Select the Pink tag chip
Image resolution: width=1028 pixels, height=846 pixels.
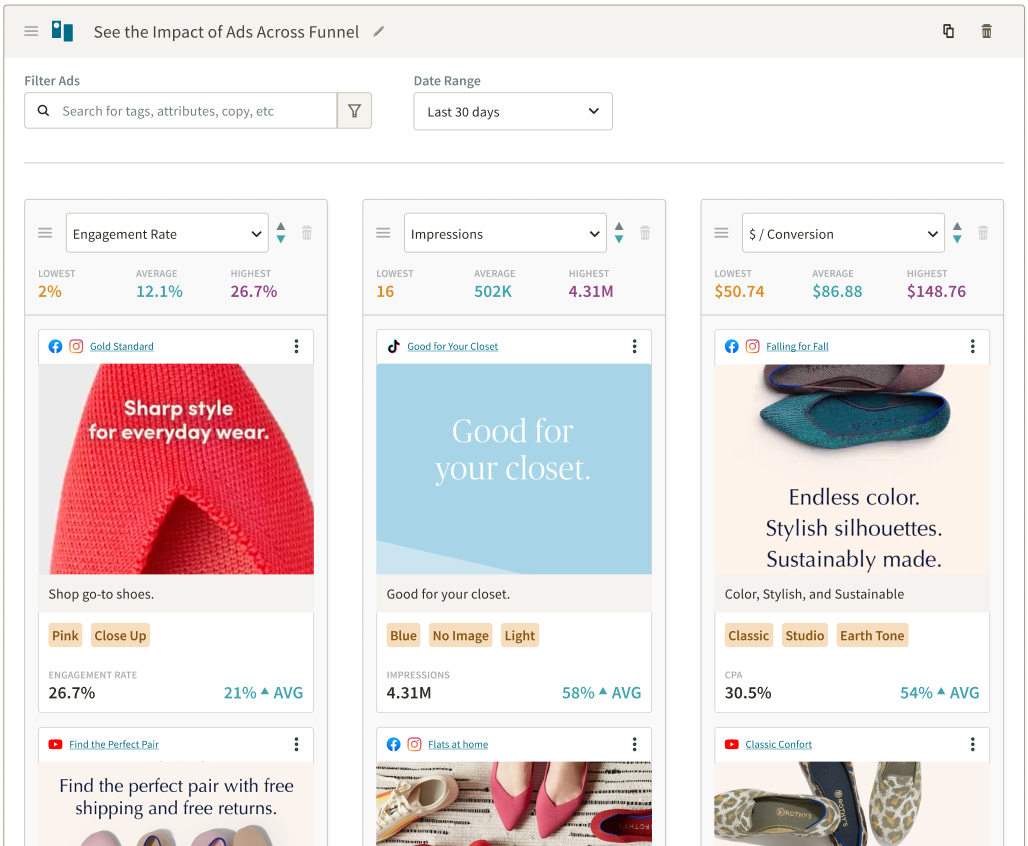(65, 636)
